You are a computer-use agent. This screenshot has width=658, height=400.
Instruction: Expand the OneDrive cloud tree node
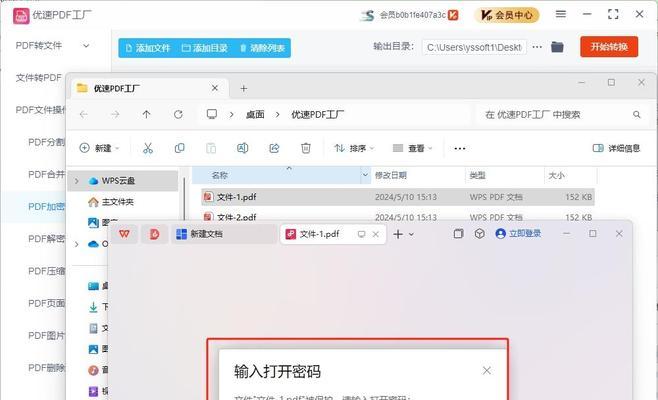tap(76, 244)
